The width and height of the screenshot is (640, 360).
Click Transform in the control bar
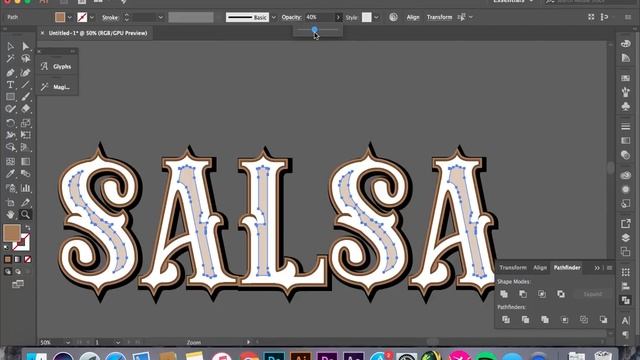(440, 17)
